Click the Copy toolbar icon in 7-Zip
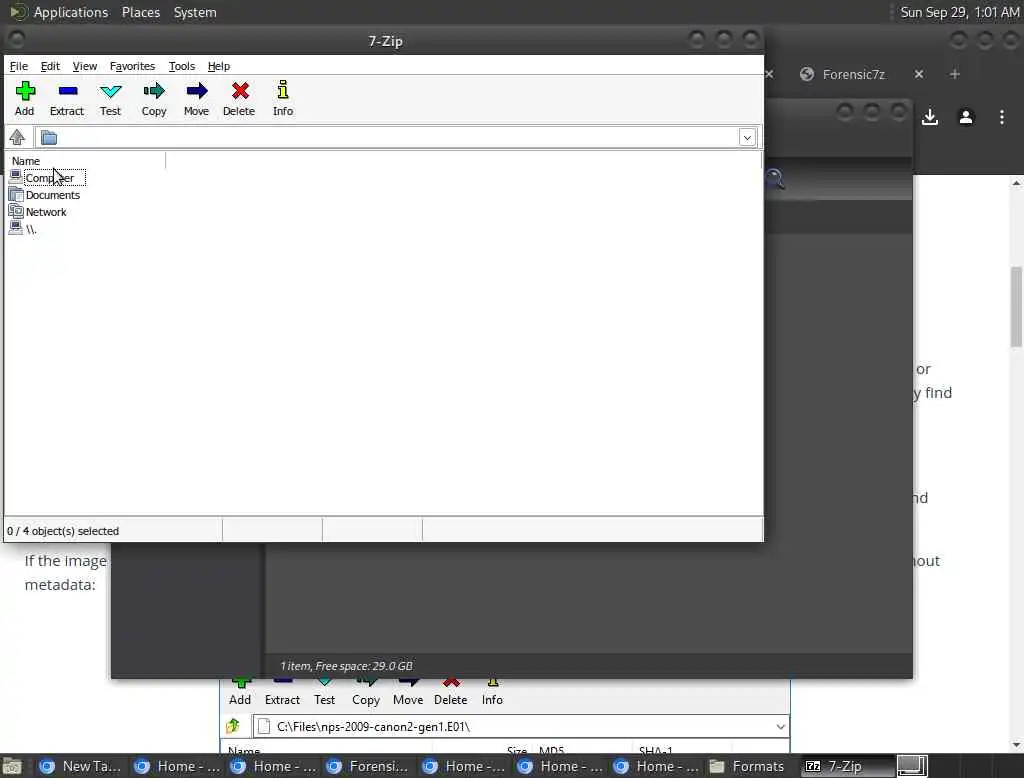 click(154, 99)
